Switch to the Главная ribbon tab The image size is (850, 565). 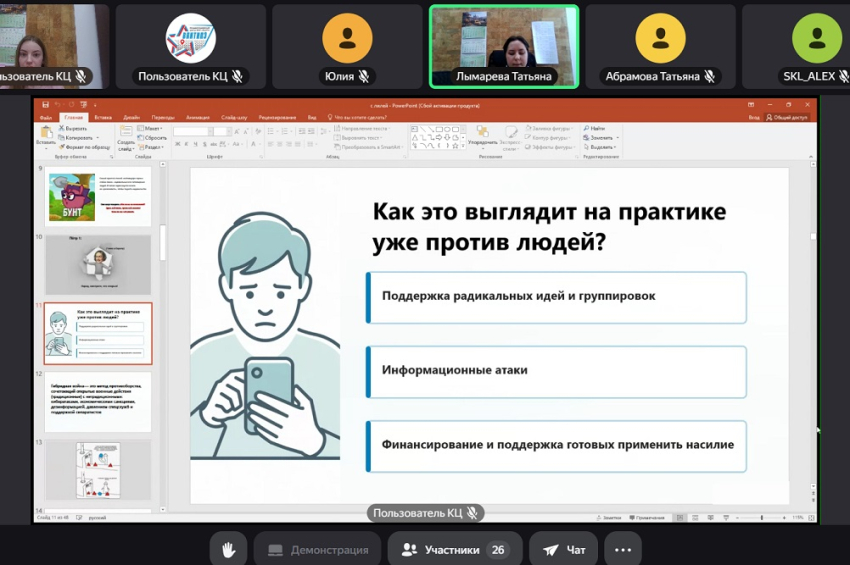(x=74, y=117)
